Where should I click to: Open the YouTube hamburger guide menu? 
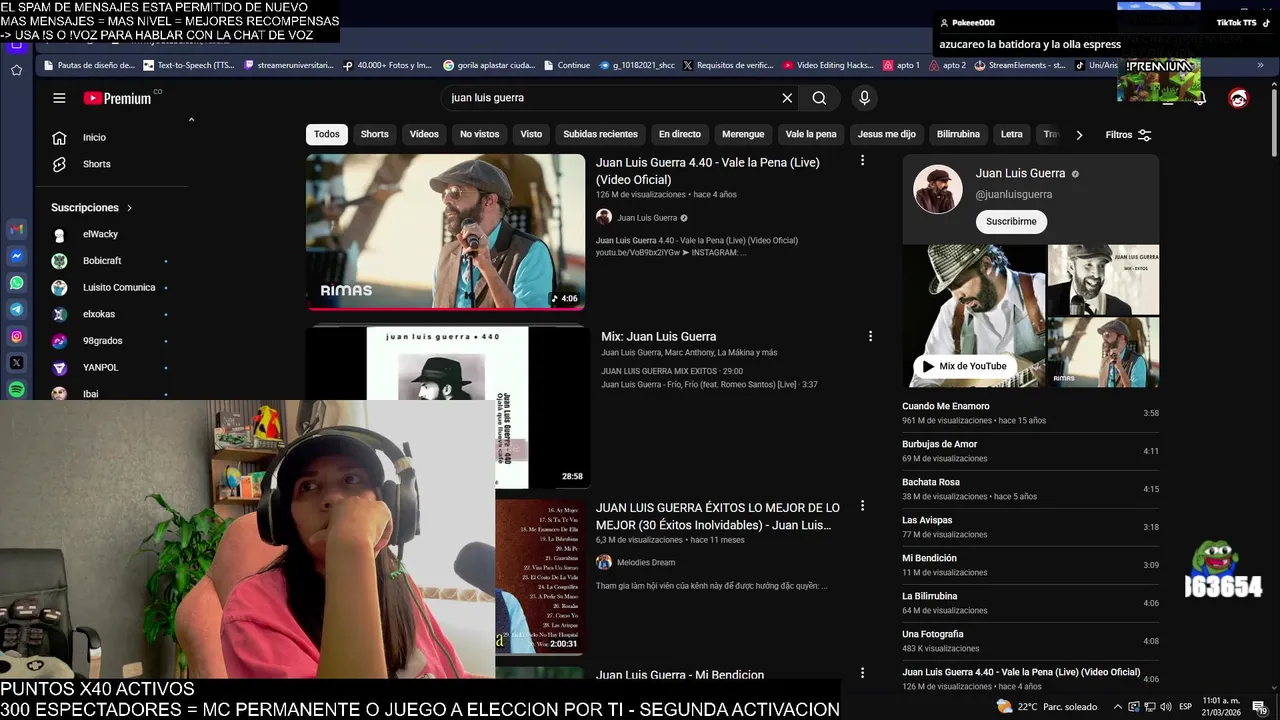click(x=59, y=98)
